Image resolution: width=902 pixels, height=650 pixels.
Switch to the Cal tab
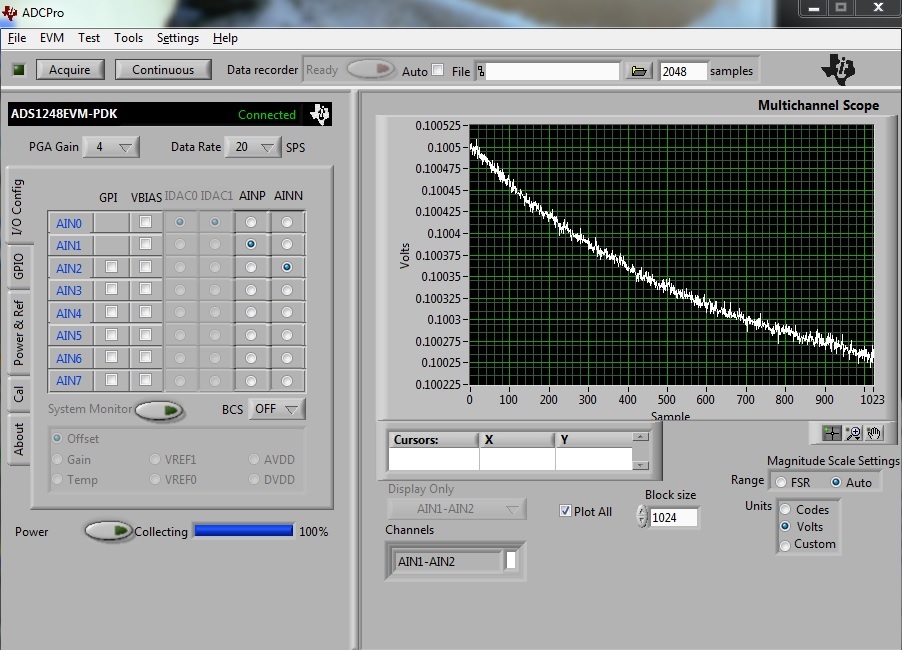(18, 394)
